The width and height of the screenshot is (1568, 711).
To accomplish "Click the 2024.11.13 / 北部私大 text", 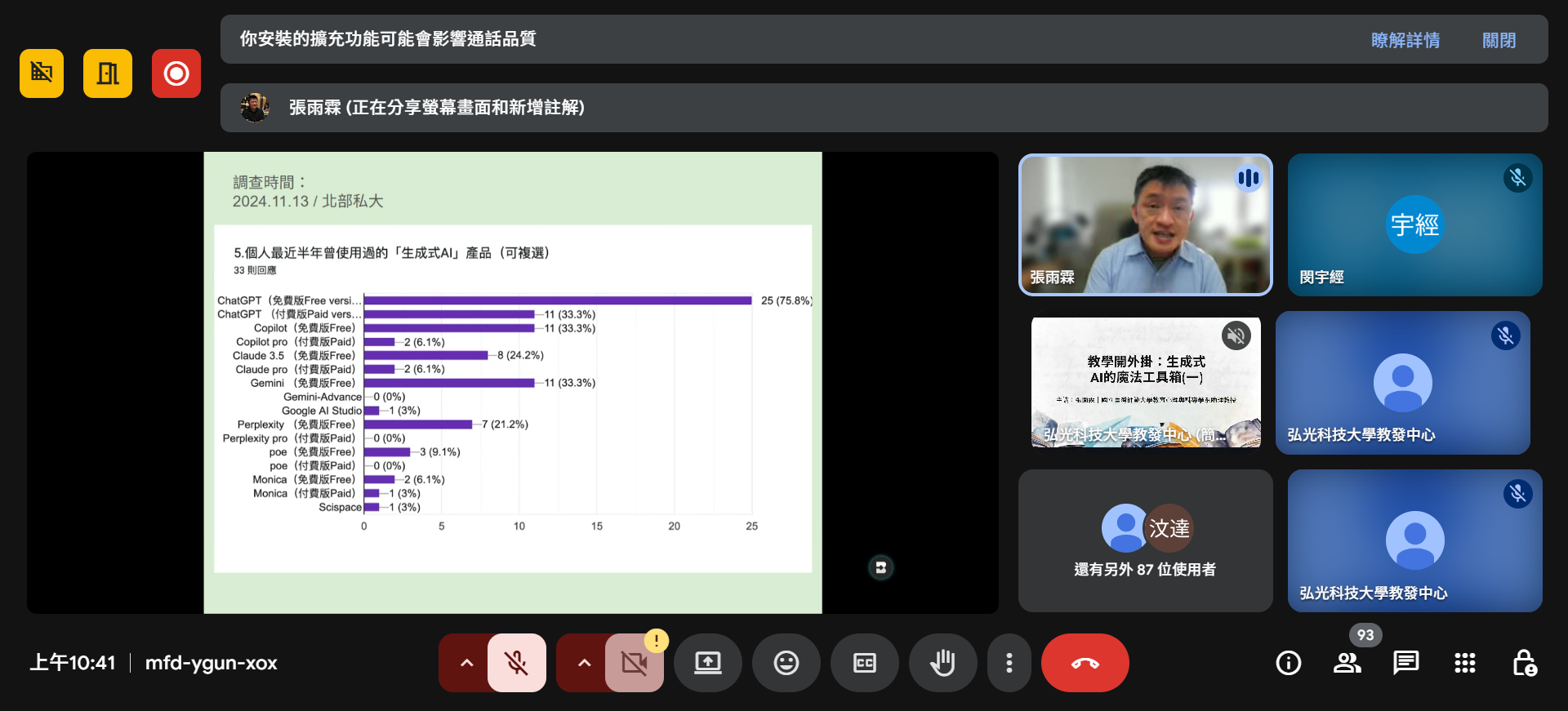I will coord(308,201).
